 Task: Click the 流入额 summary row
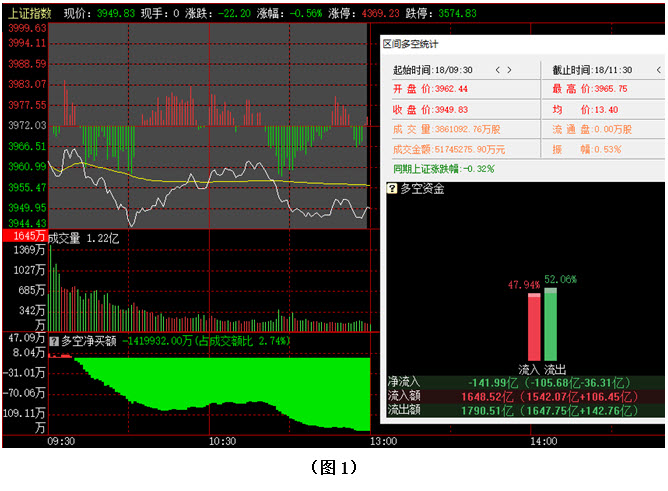[x=524, y=395]
